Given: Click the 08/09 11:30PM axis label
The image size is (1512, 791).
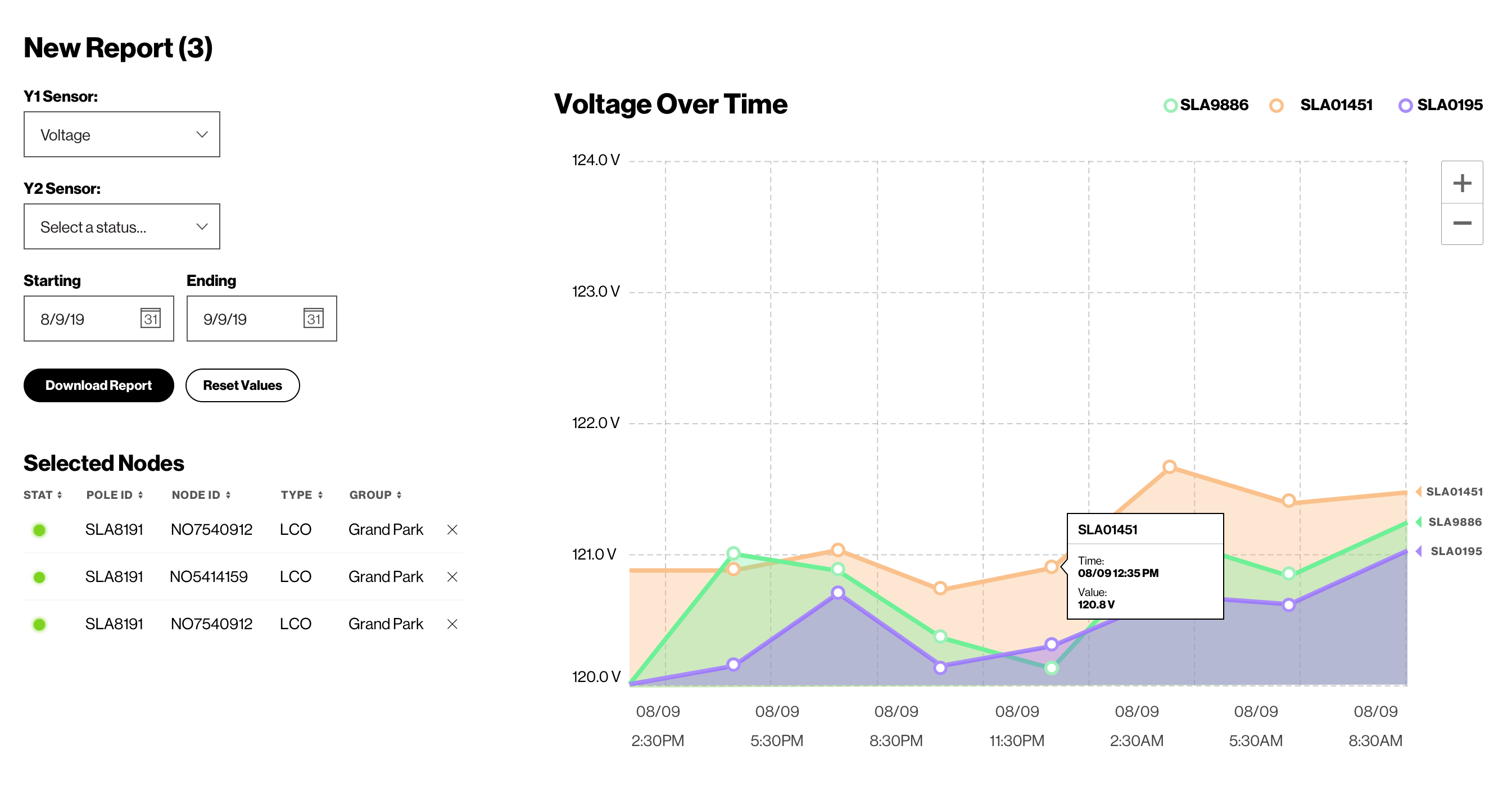Looking at the screenshot, I should pos(1017,726).
